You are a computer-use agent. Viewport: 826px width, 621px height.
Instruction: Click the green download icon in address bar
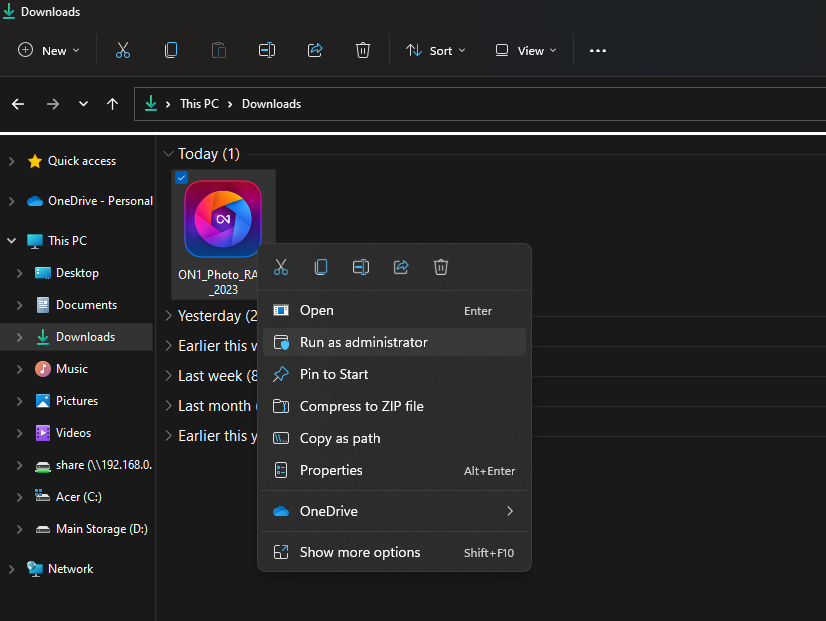point(151,103)
